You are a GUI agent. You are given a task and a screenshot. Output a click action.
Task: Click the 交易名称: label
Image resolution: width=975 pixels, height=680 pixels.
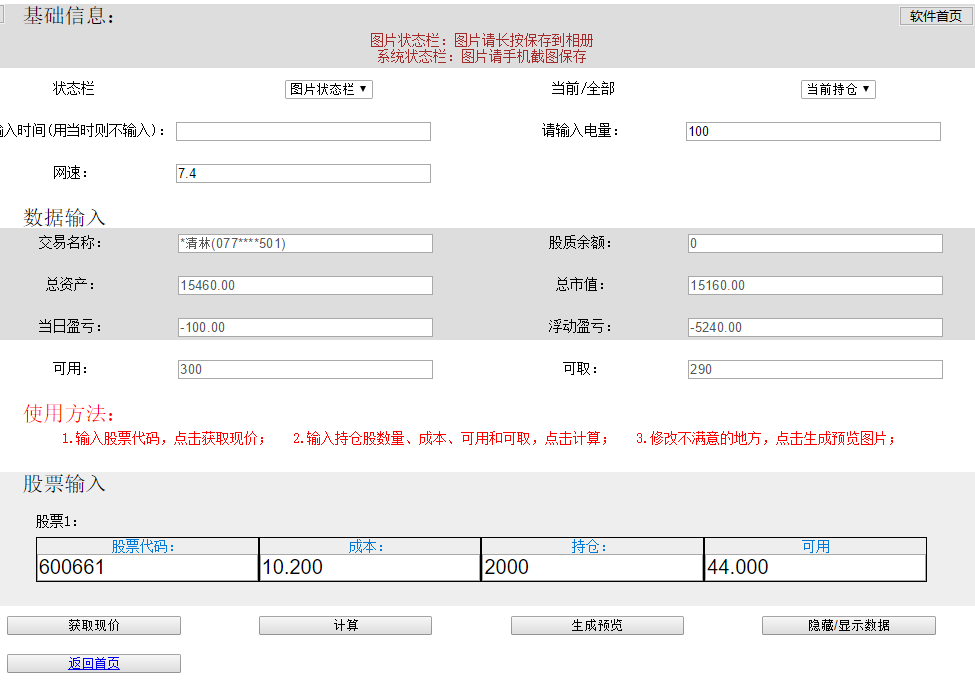pos(70,242)
